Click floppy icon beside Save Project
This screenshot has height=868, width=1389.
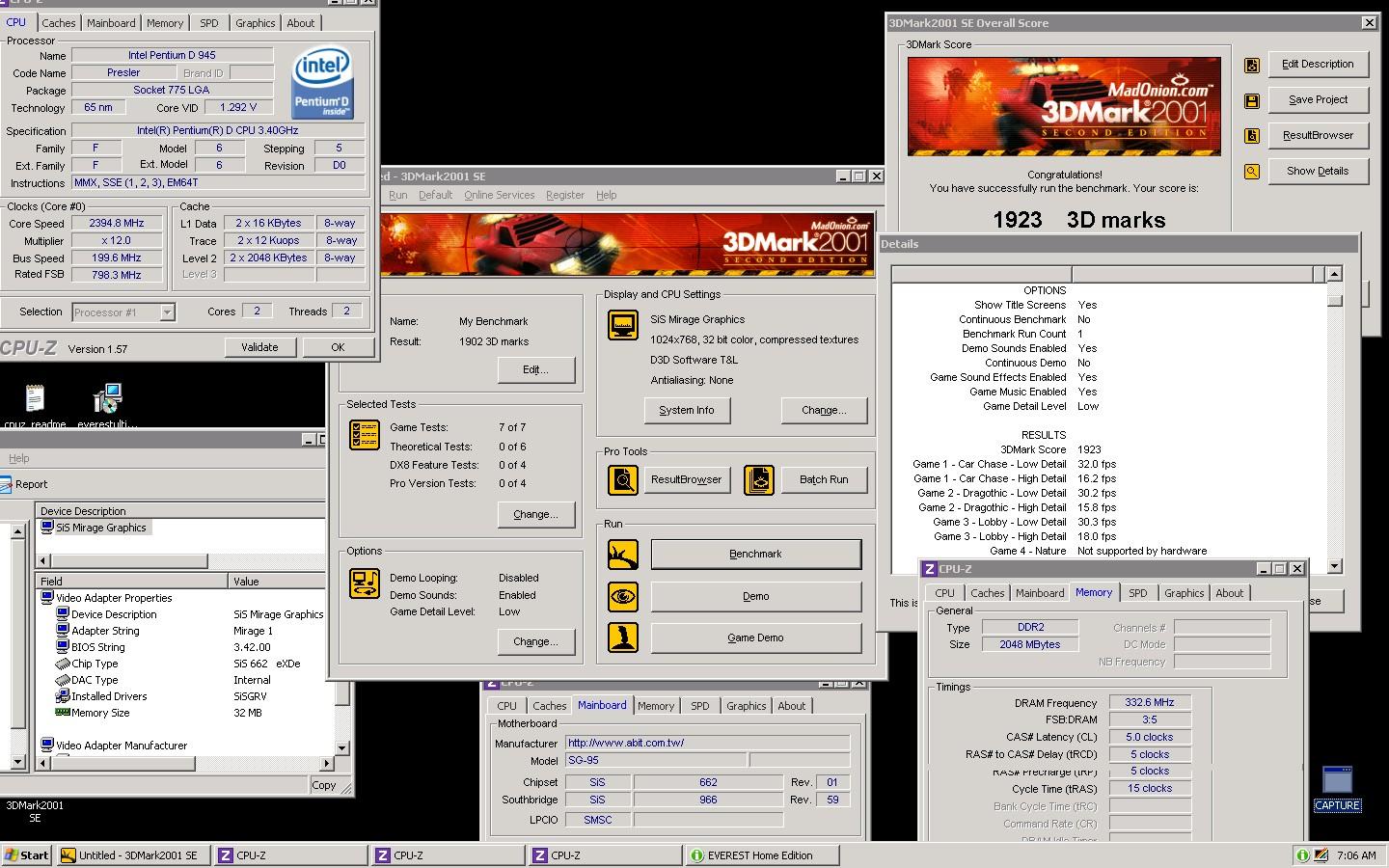1252,100
